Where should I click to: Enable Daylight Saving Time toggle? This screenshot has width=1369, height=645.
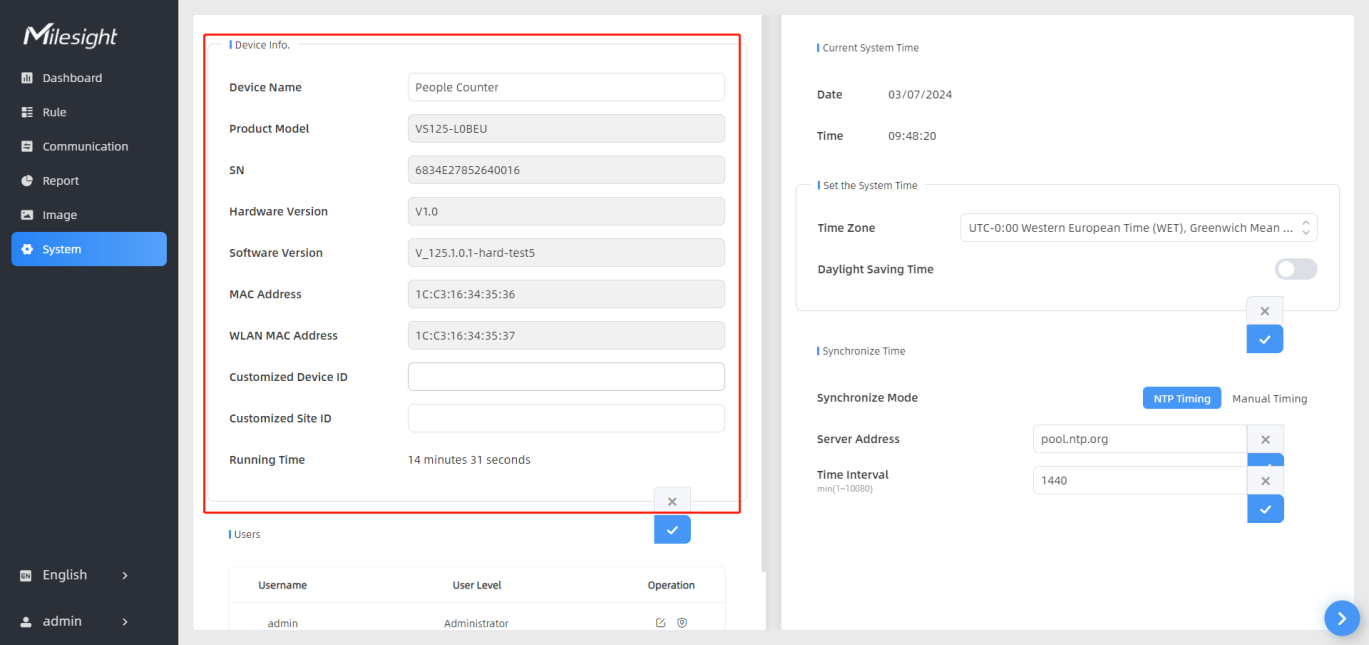pyautogui.click(x=1295, y=269)
